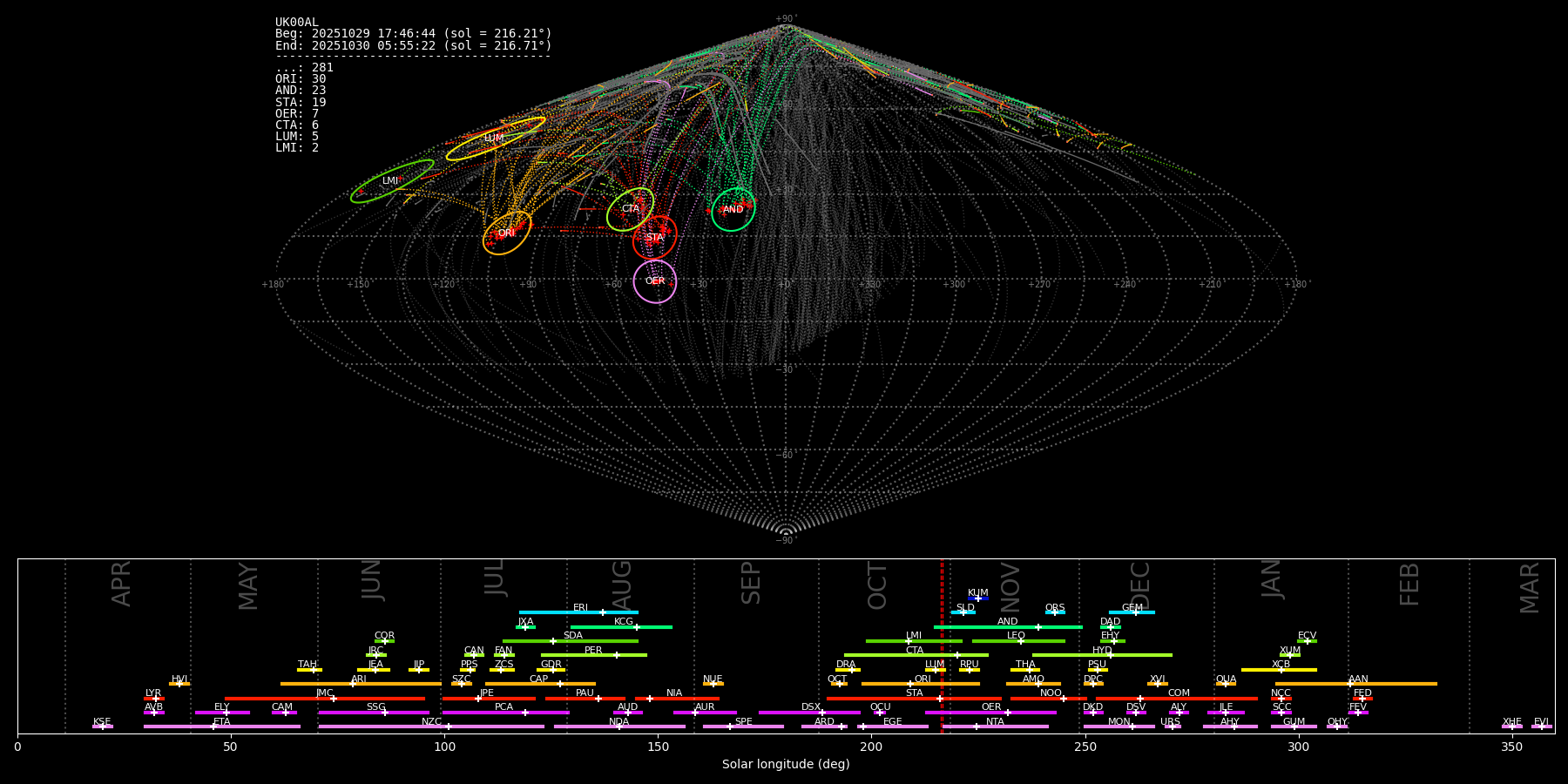Click the ARI shower bar in timeline
This screenshot has width=1568, height=784.
pyautogui.click(x=361, y=684)
